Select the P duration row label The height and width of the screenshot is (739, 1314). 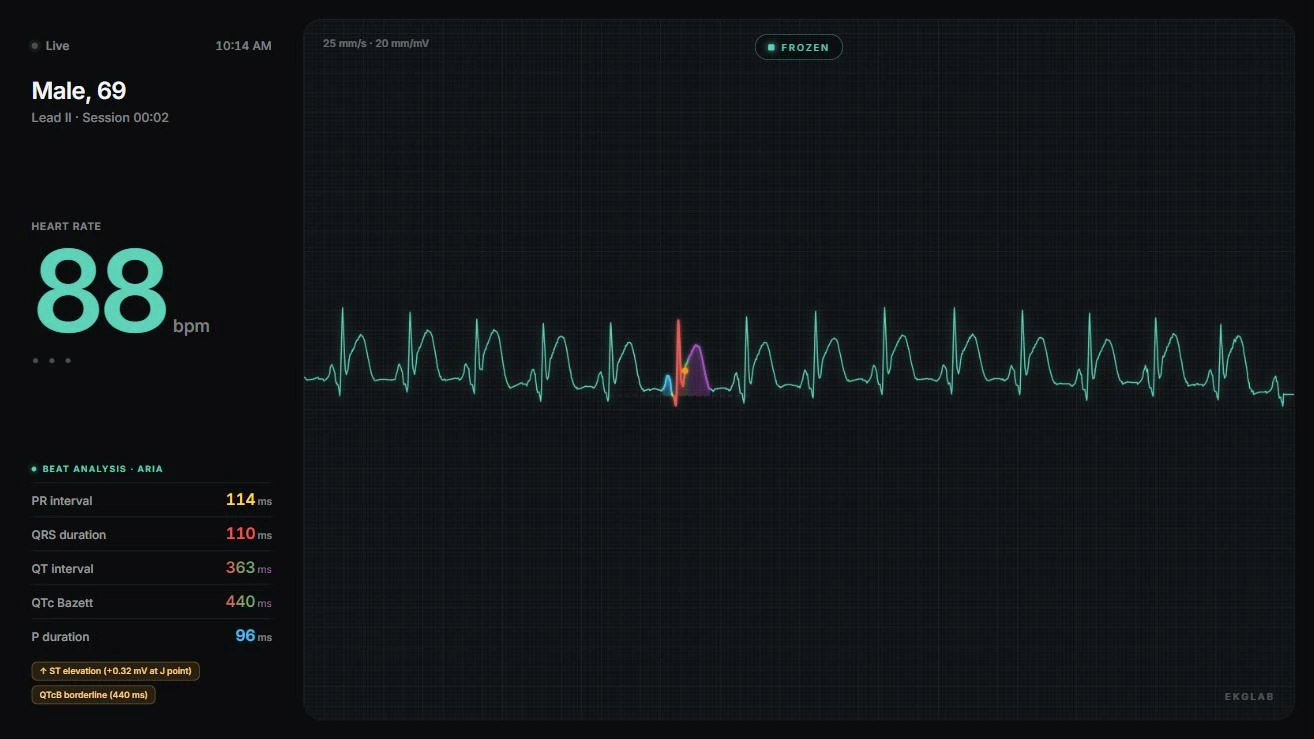(60, 637)
